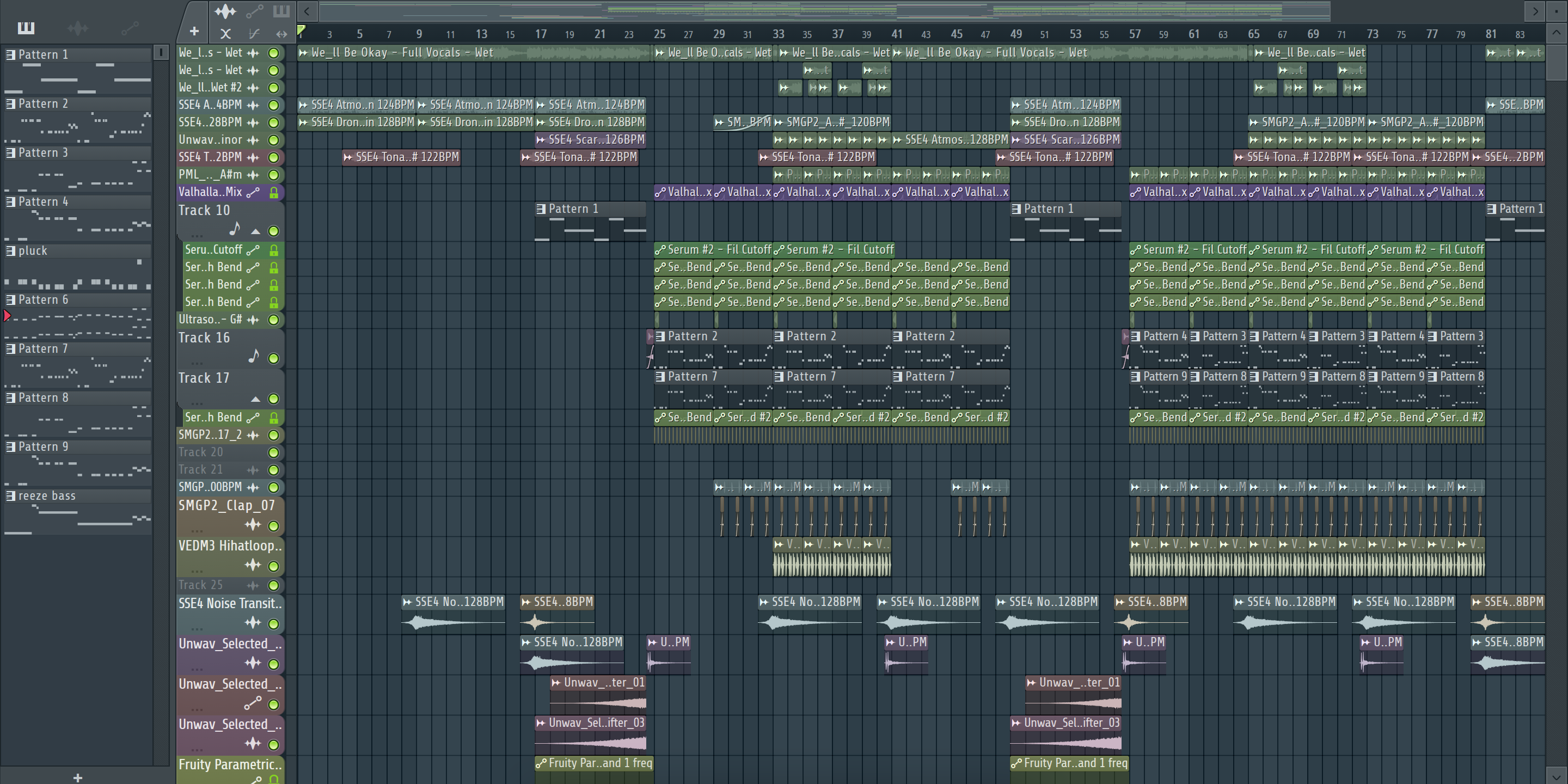The image size is (1568, 784).
Task: Open the options dots on Track 16
Action: click(197, 363)
